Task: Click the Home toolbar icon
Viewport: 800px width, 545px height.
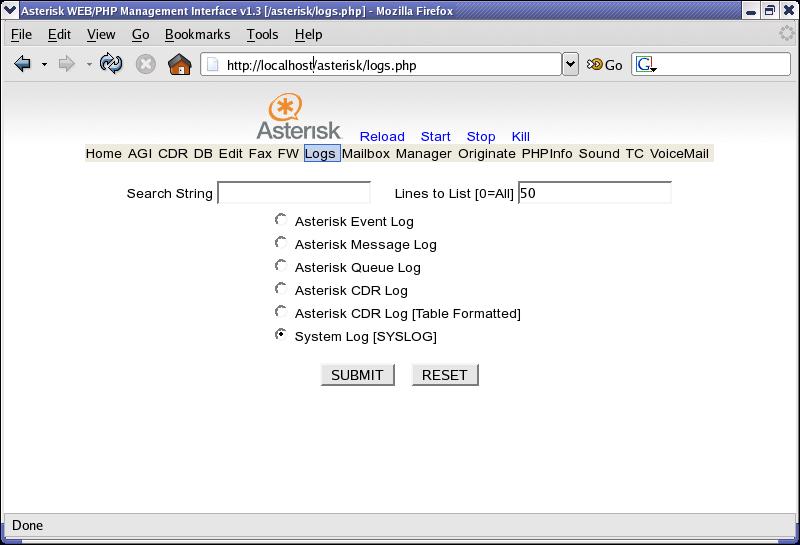Action: (x=180, y=65)
